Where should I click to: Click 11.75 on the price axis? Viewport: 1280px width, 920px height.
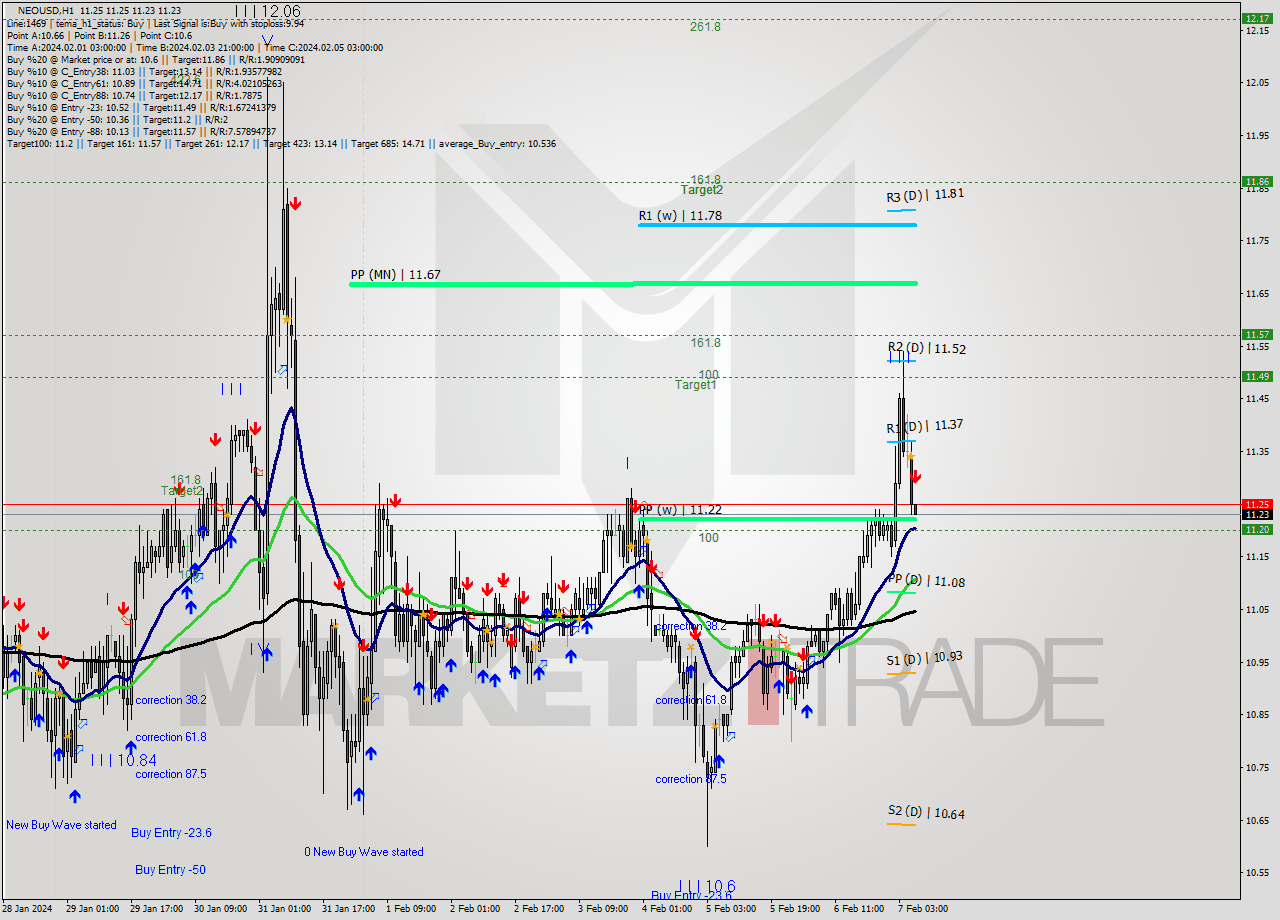[1258, 241]
